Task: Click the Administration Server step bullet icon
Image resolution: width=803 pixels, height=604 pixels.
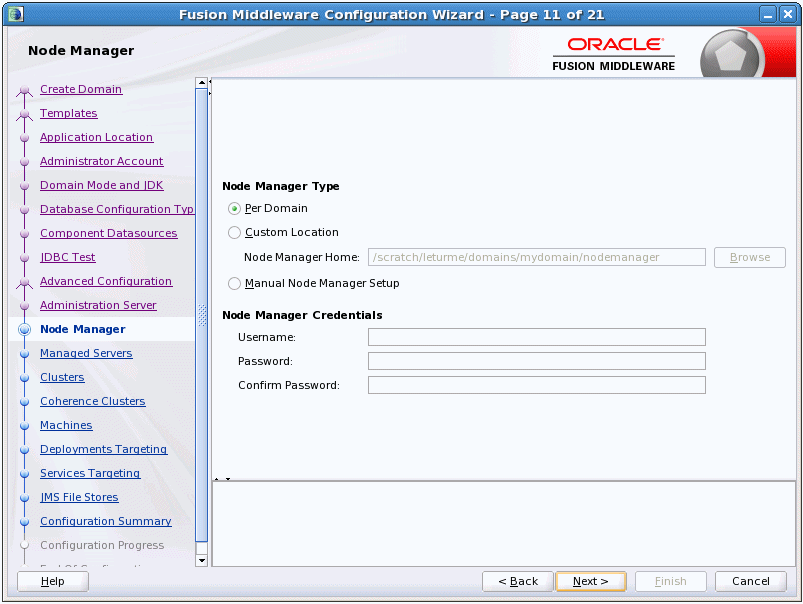Action: [24, 306]
